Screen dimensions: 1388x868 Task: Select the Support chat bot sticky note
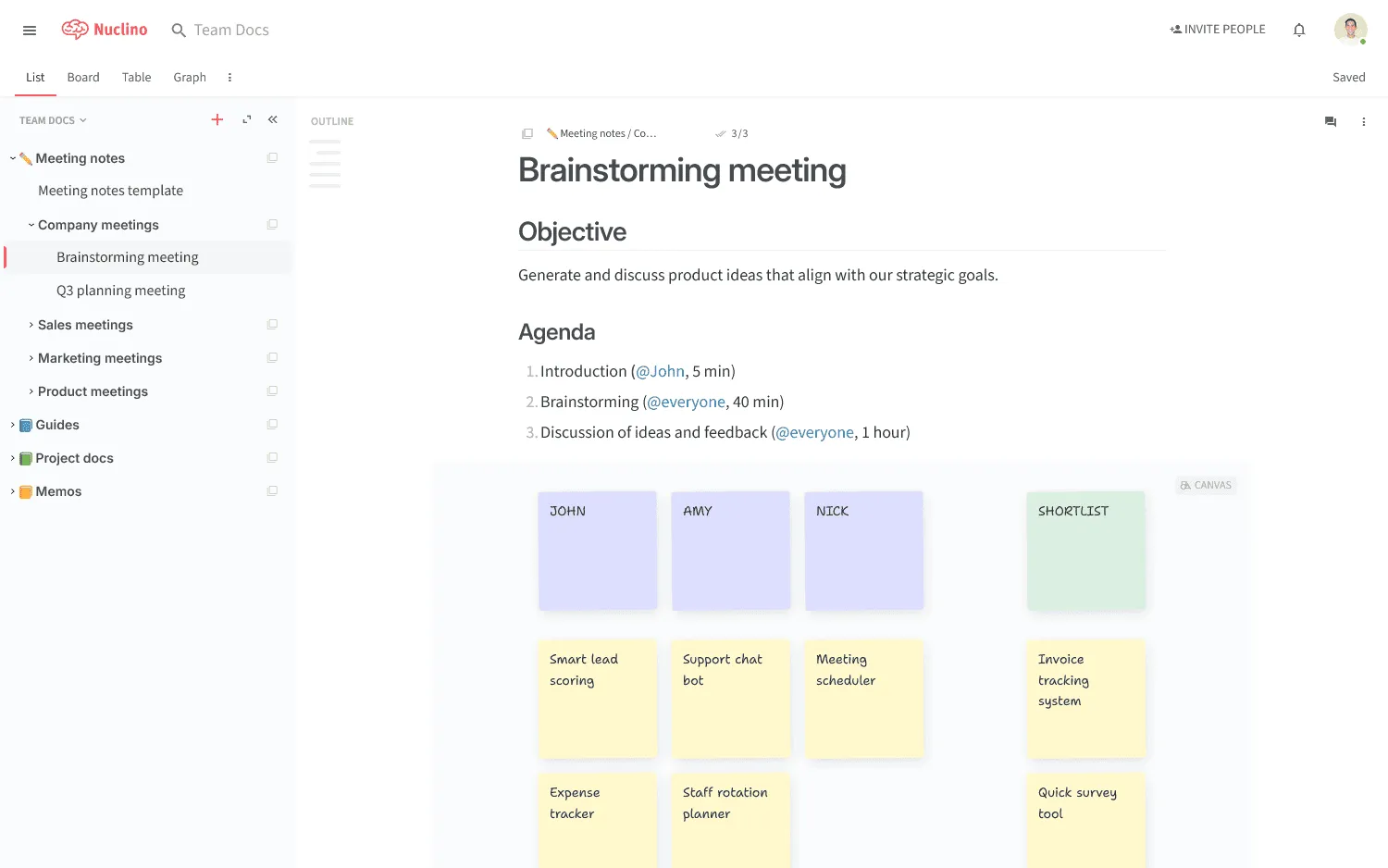point(730,699)
